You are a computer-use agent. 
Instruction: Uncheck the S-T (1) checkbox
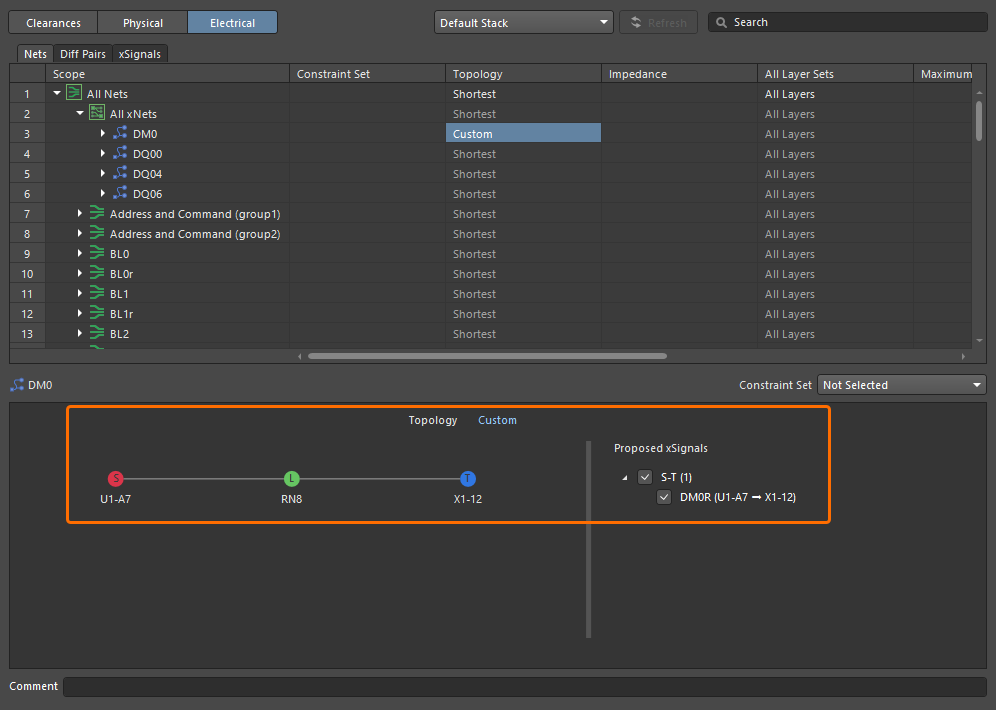tap(645, 477)
